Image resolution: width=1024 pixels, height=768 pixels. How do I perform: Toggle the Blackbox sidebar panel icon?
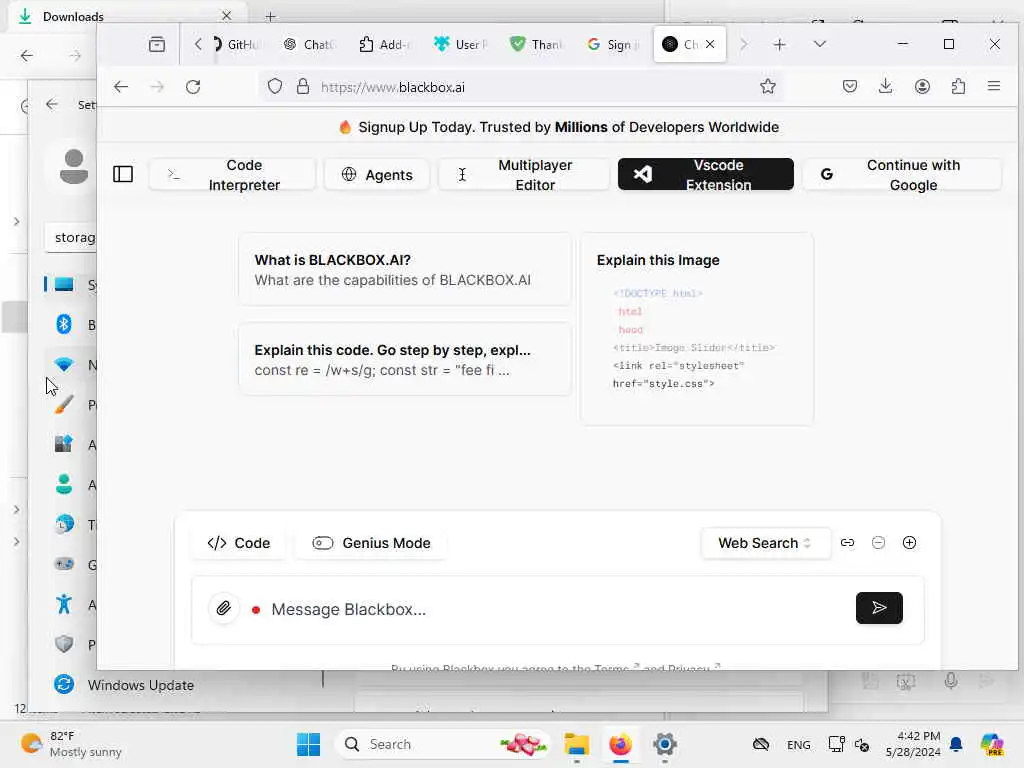pyautogui.click(x=123, y=174)
